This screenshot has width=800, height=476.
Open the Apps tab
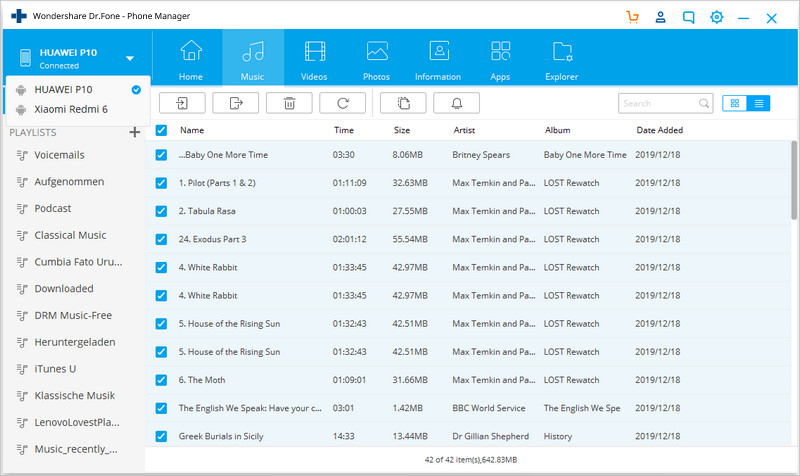500,58
